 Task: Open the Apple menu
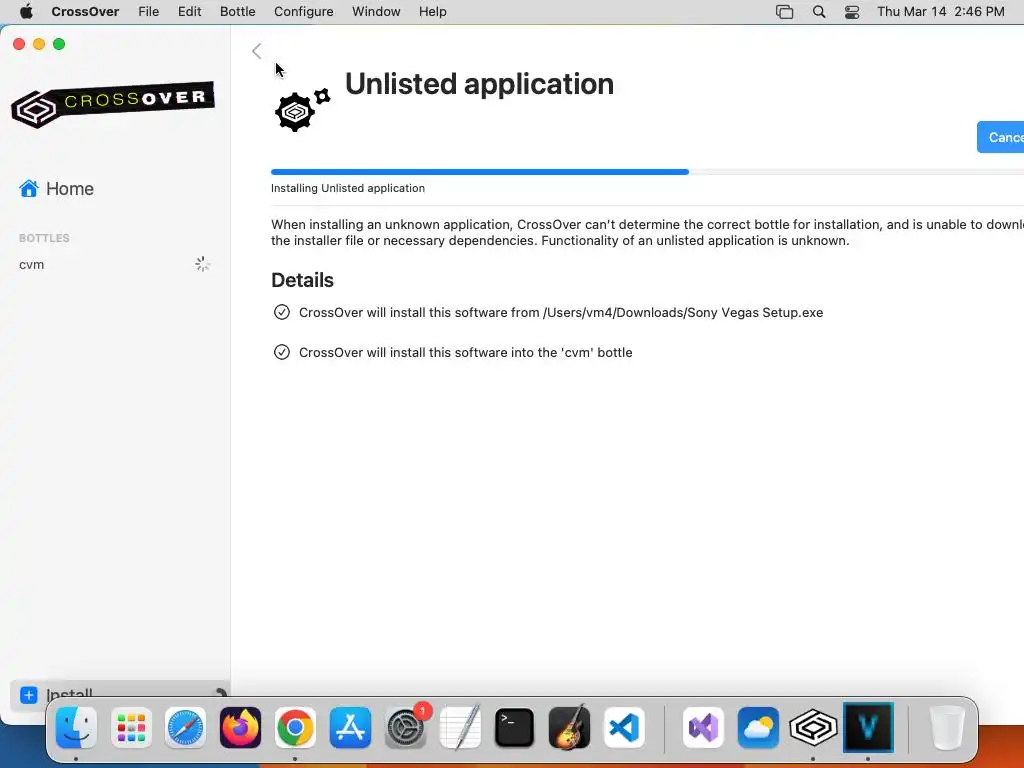coord(26,12)
